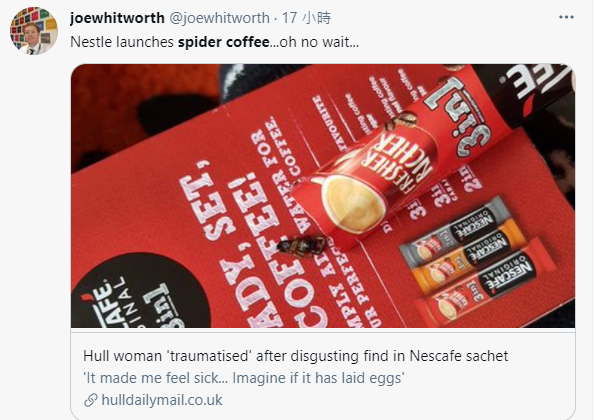Select the bold 'spider coffee' text
Screen dimensions: 595x420
(224, 42)
